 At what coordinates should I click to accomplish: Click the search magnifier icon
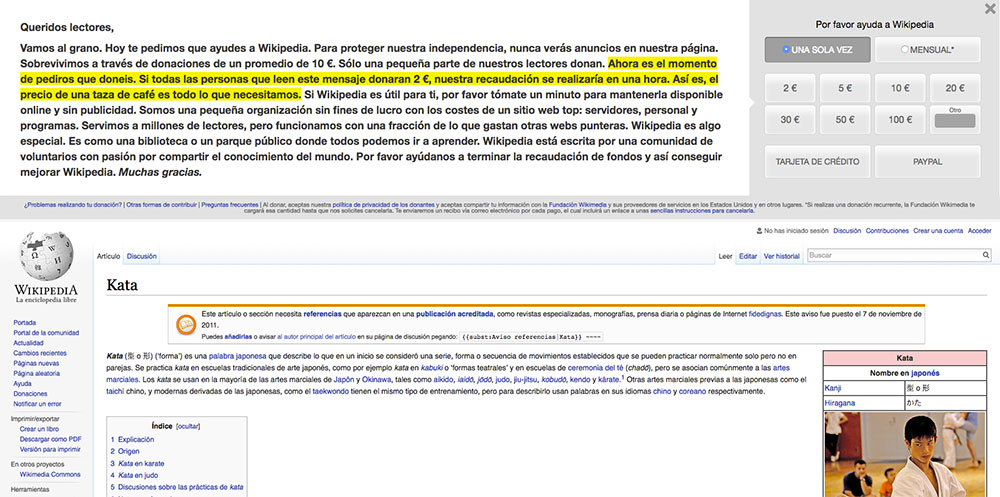pos(985,255)
